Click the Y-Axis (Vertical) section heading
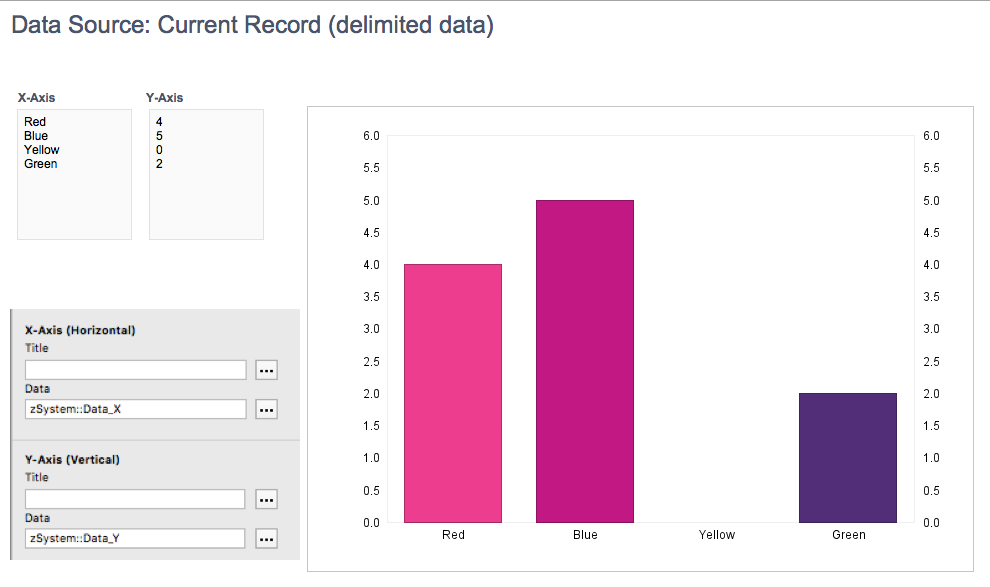990x587 pixels. pos(72,460)
